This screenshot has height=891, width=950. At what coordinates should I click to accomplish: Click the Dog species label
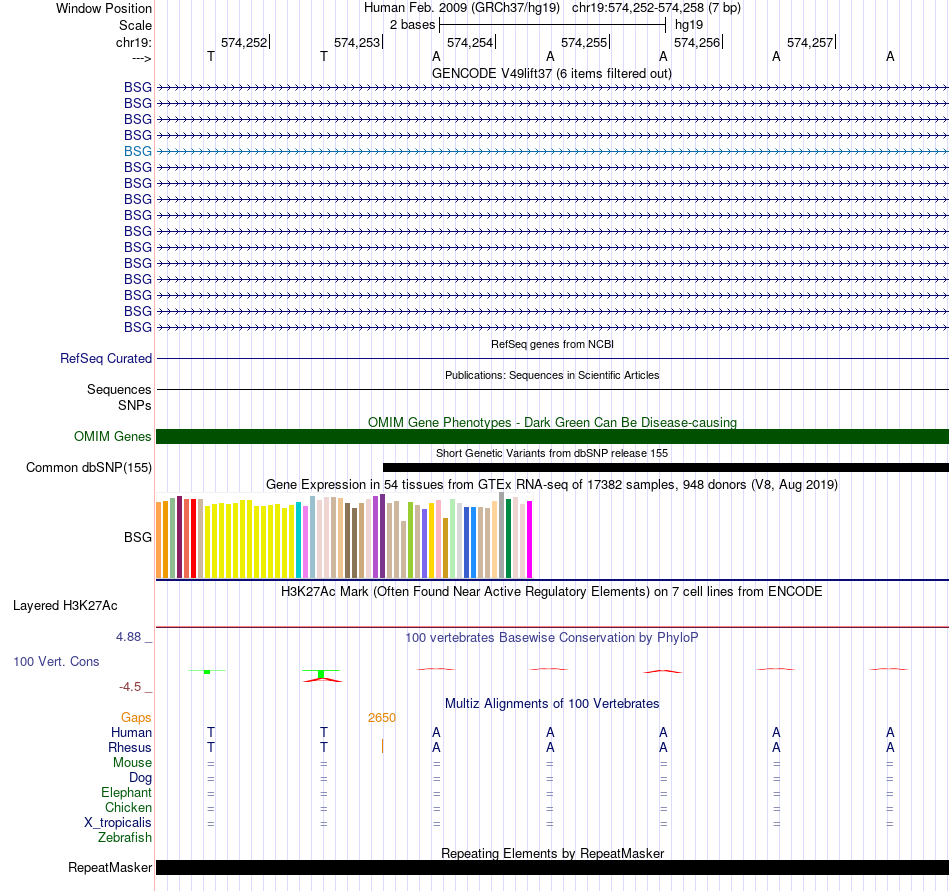point(140,778)
